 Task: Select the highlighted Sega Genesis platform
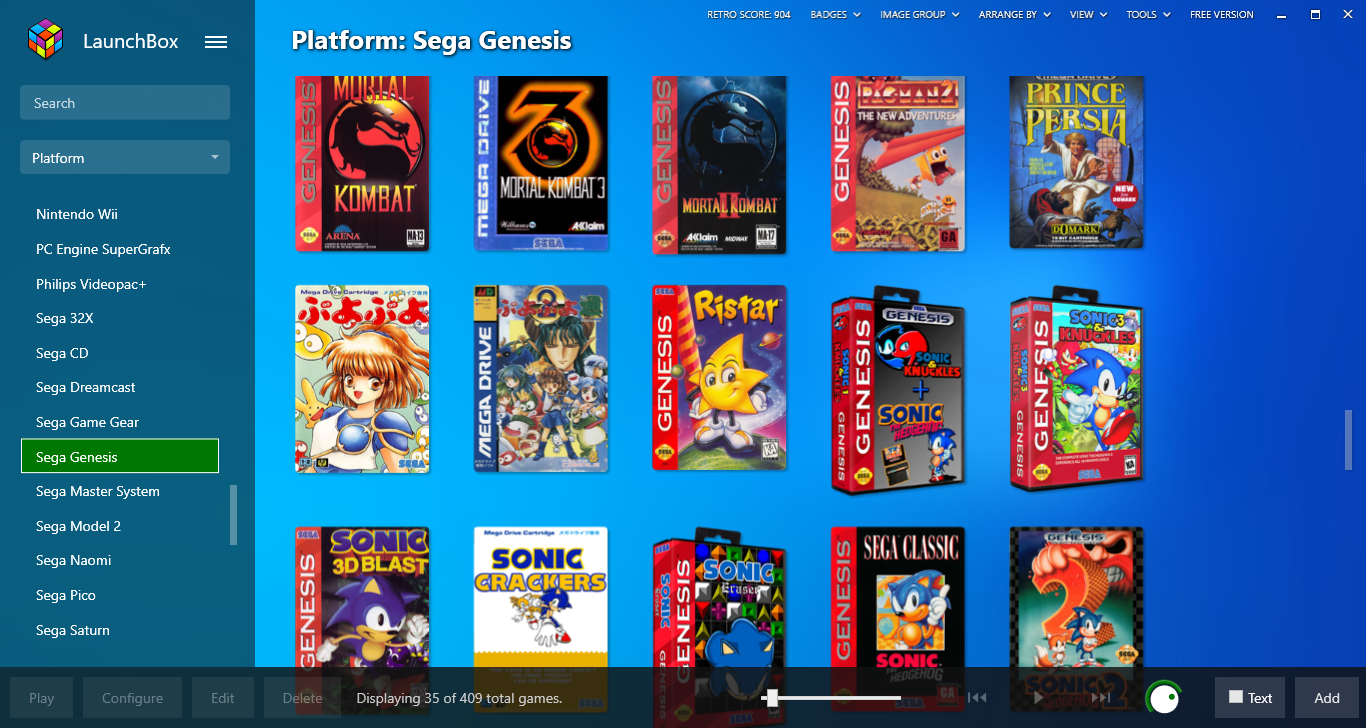pos(120,456)
